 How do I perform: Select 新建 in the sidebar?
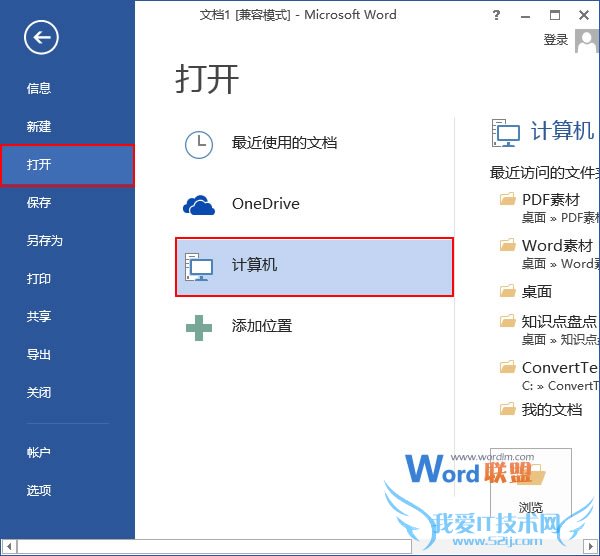[x=39, y=126]
